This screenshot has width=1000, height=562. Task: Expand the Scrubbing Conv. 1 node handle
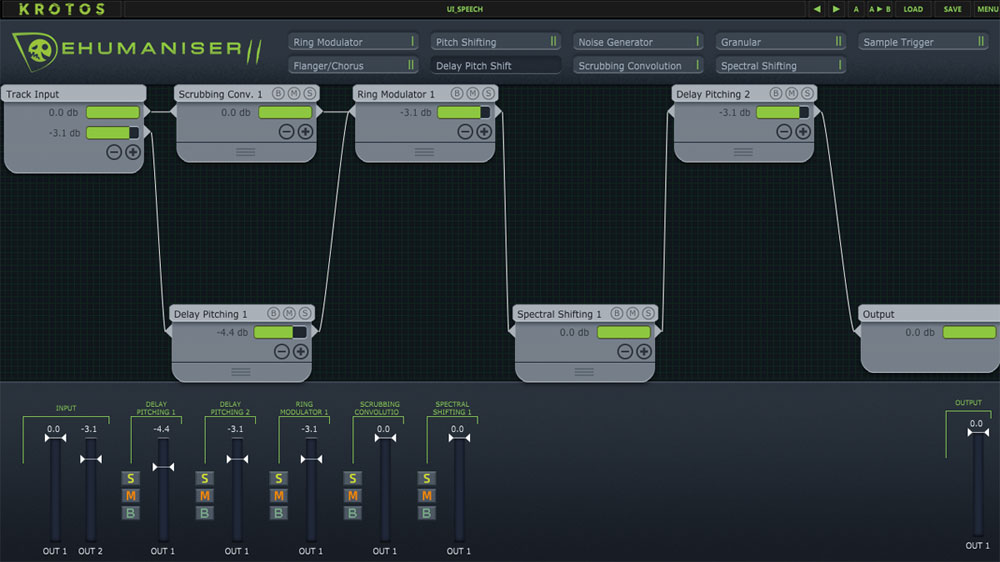(x=245, y=152)
